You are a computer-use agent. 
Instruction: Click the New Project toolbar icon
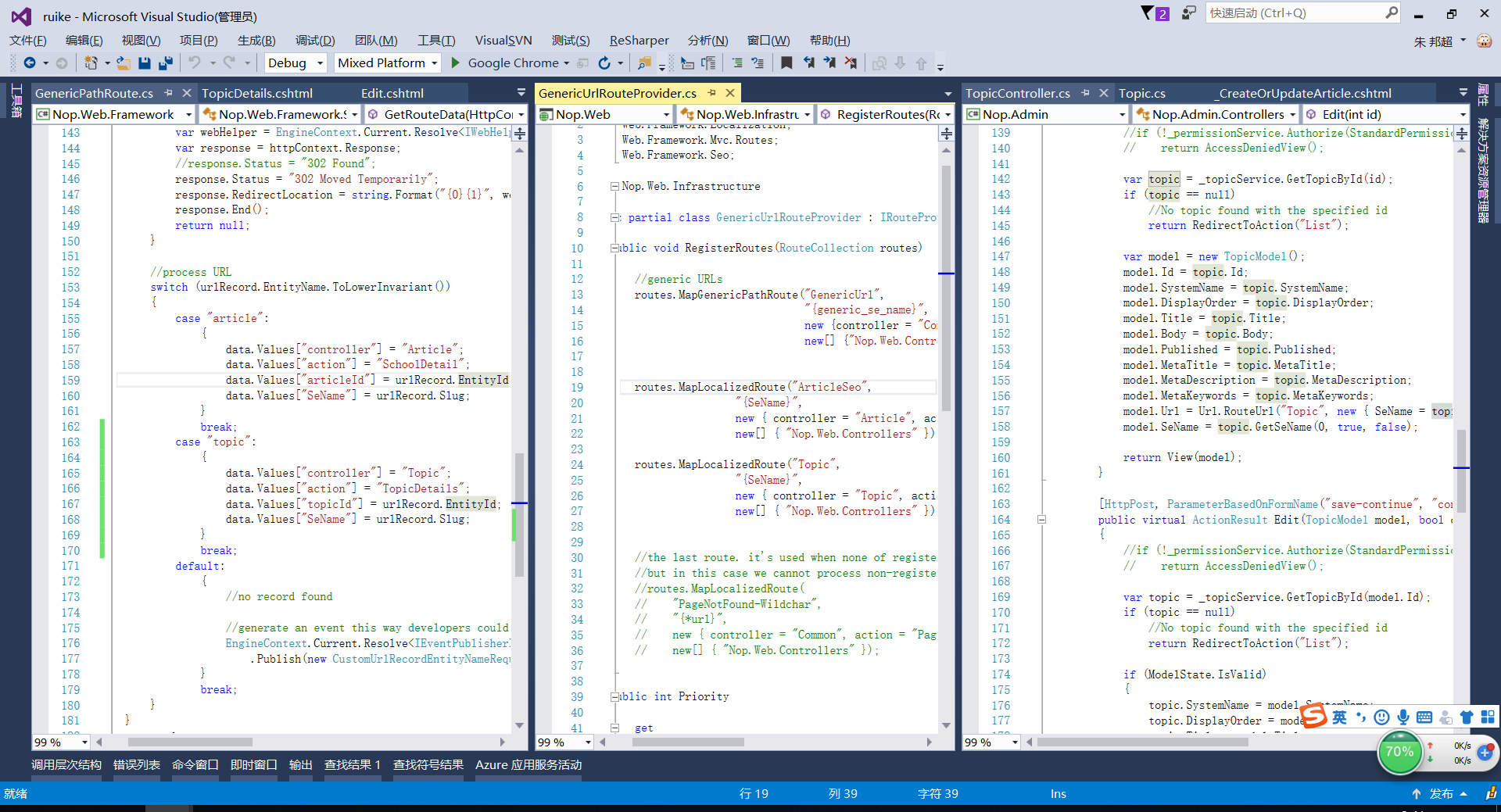coord(91,63)
